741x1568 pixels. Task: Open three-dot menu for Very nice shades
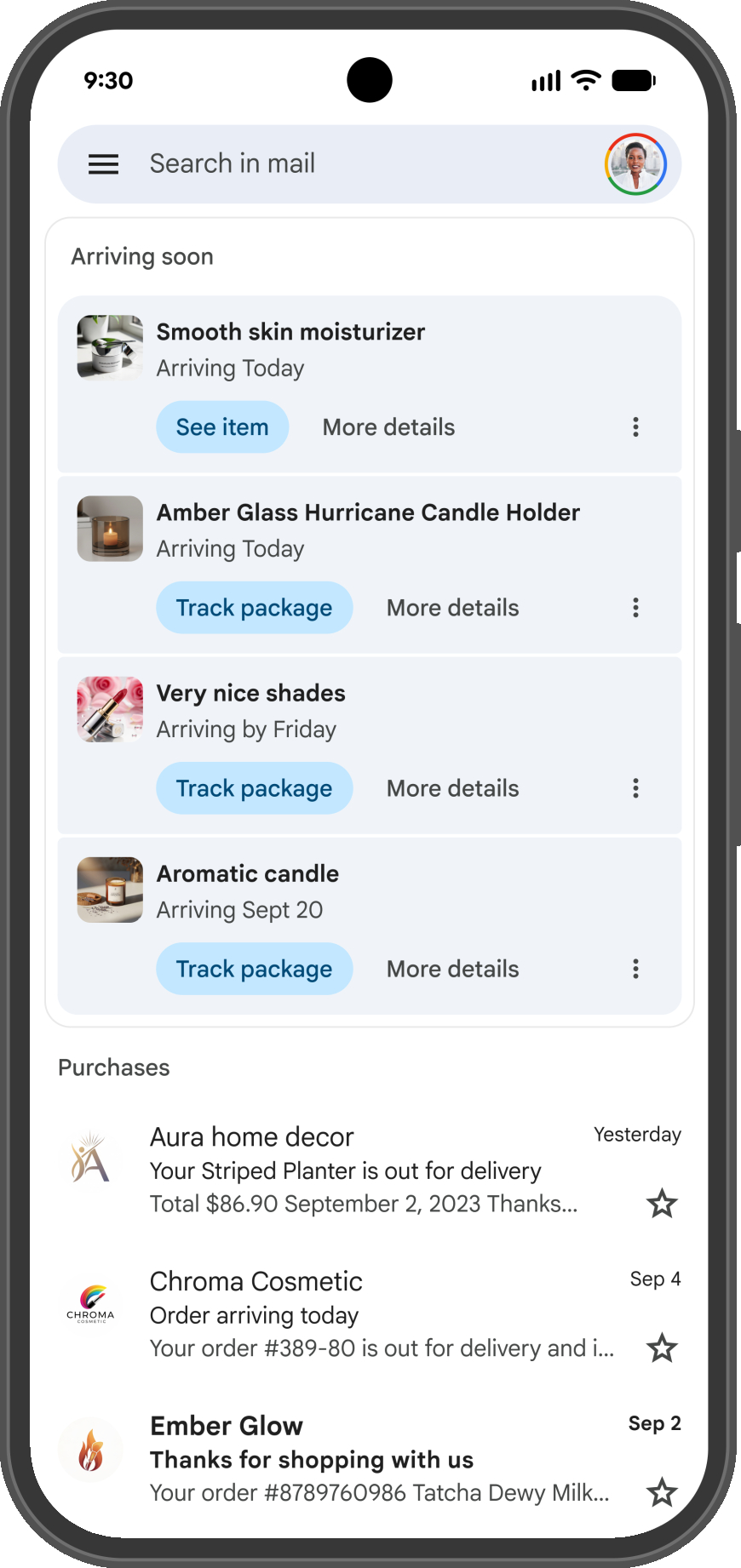pos(635,788)
